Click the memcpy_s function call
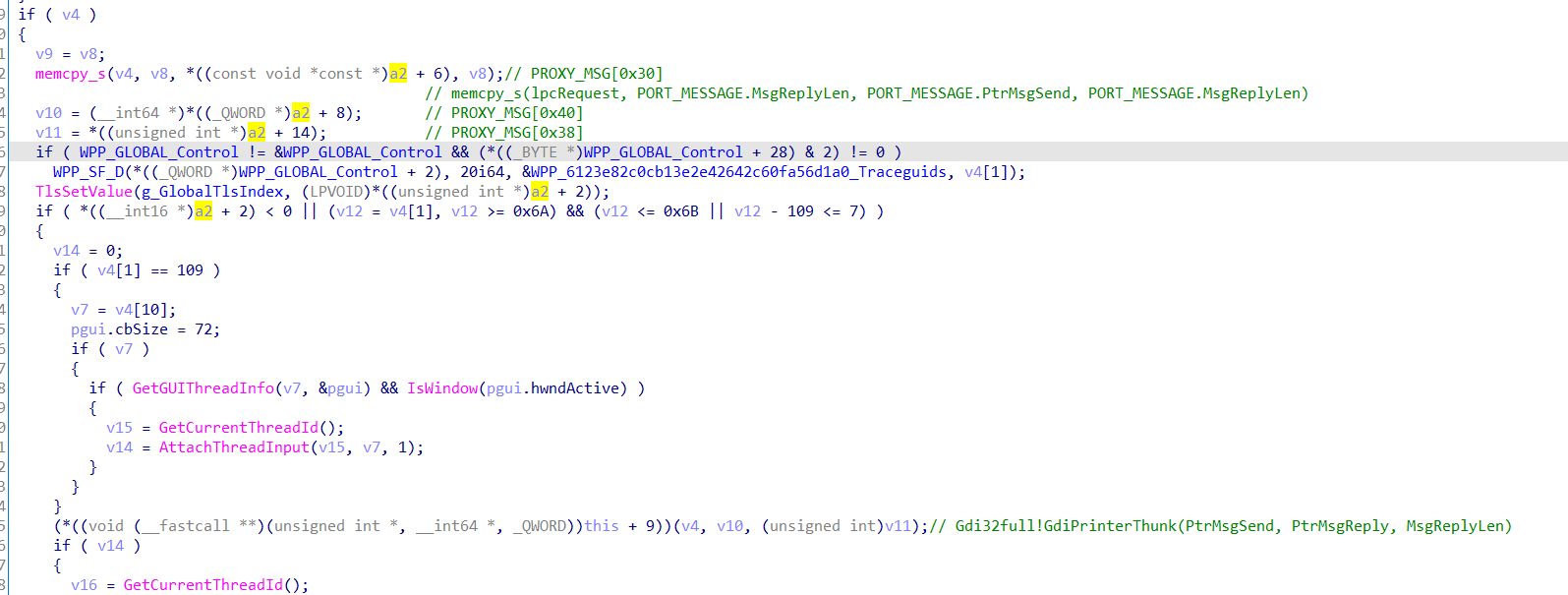Viewport: 1568px width, 595px height. [x=70, y=74]
